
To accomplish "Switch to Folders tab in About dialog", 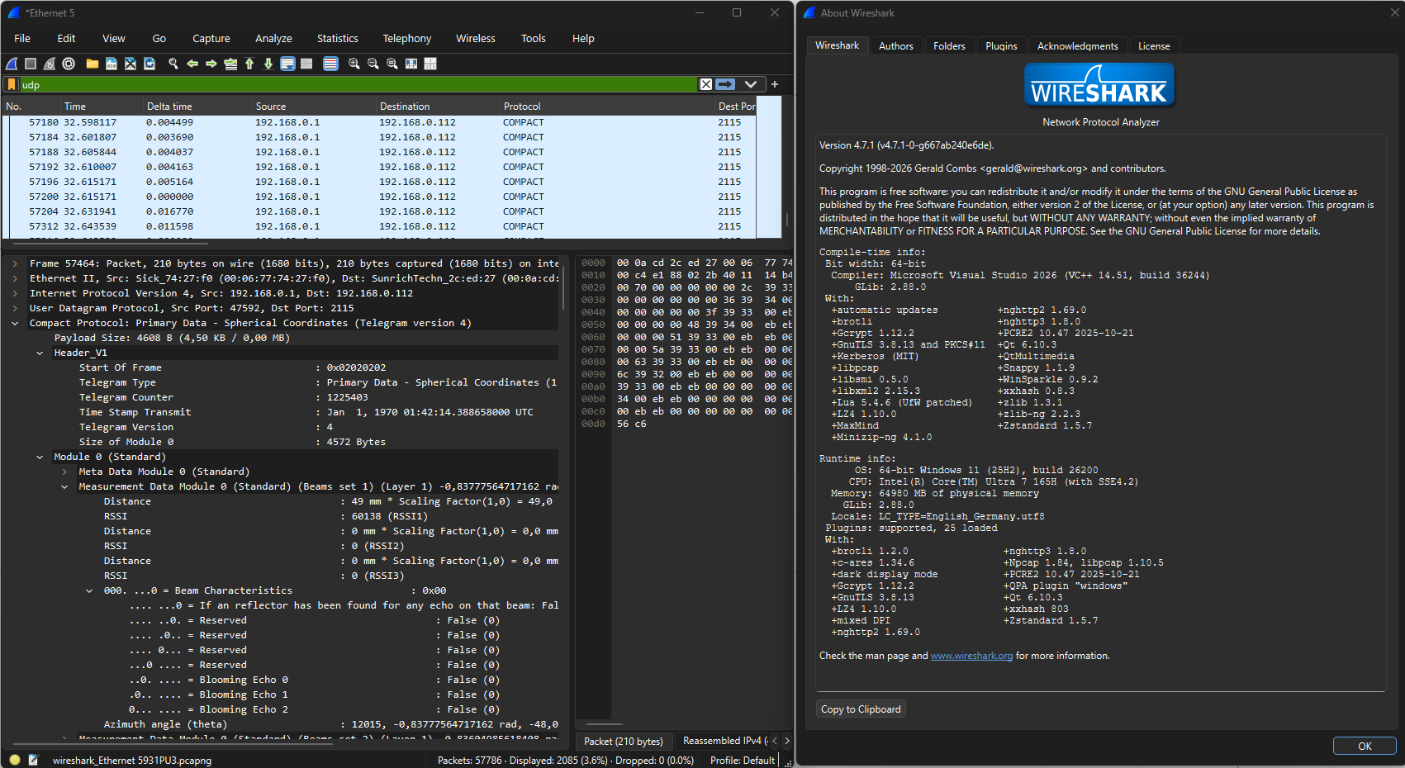I will point(949,46).
